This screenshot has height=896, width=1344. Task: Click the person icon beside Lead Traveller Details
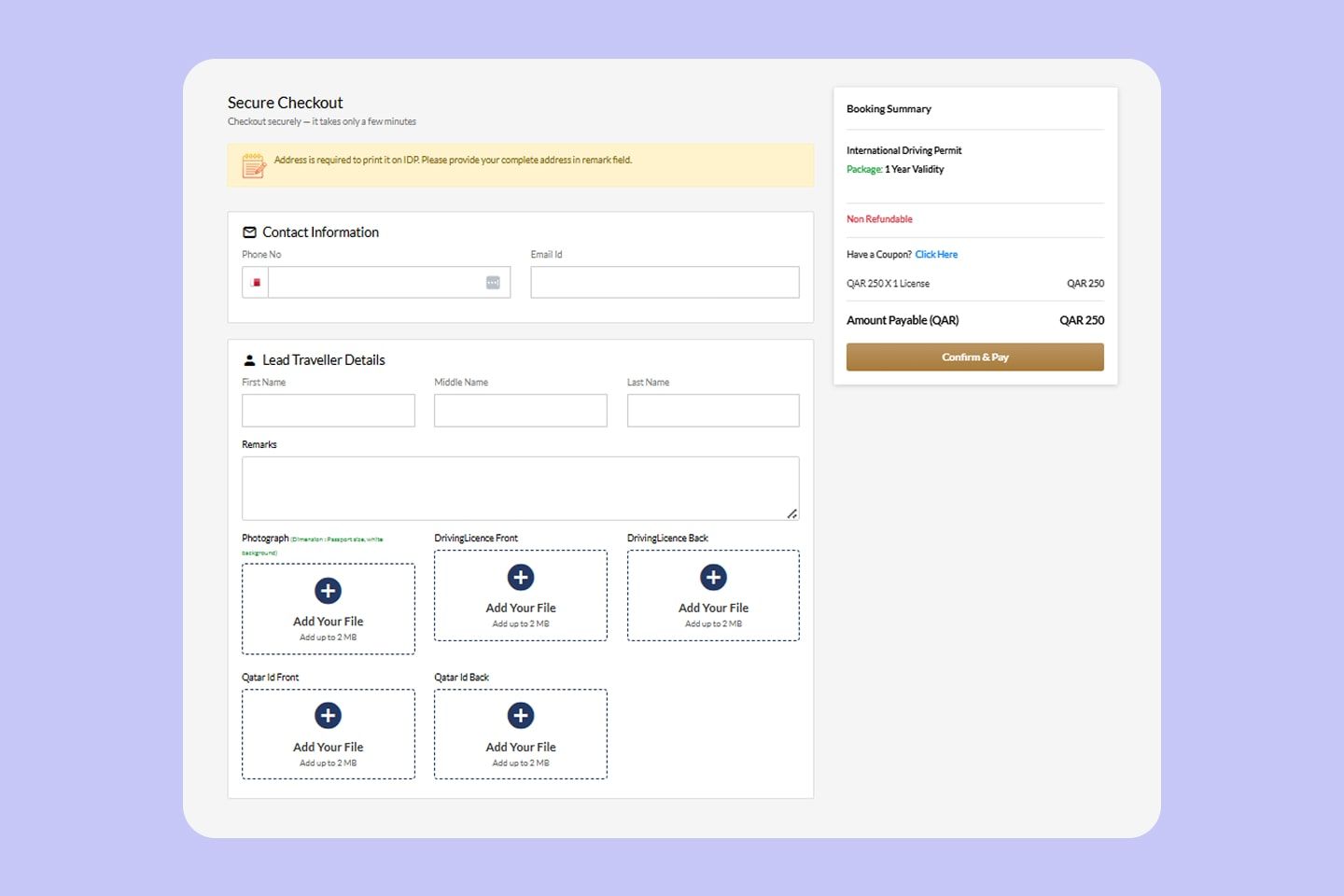[249, 360]
